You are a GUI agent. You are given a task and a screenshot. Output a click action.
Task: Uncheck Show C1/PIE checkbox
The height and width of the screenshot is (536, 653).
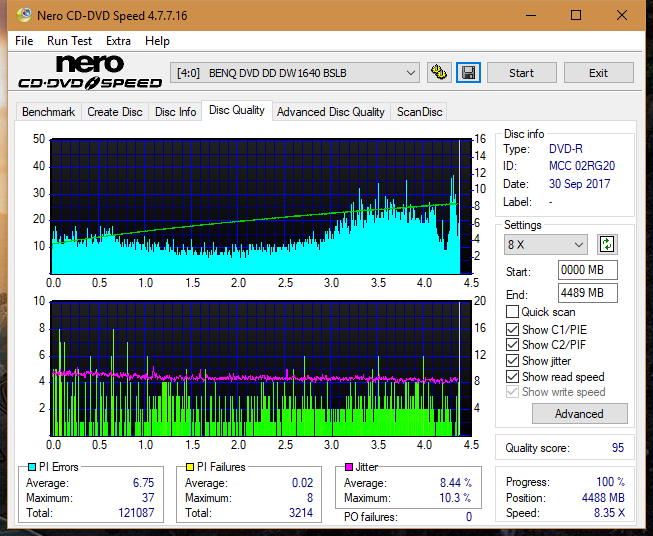[x=512, y=329]
